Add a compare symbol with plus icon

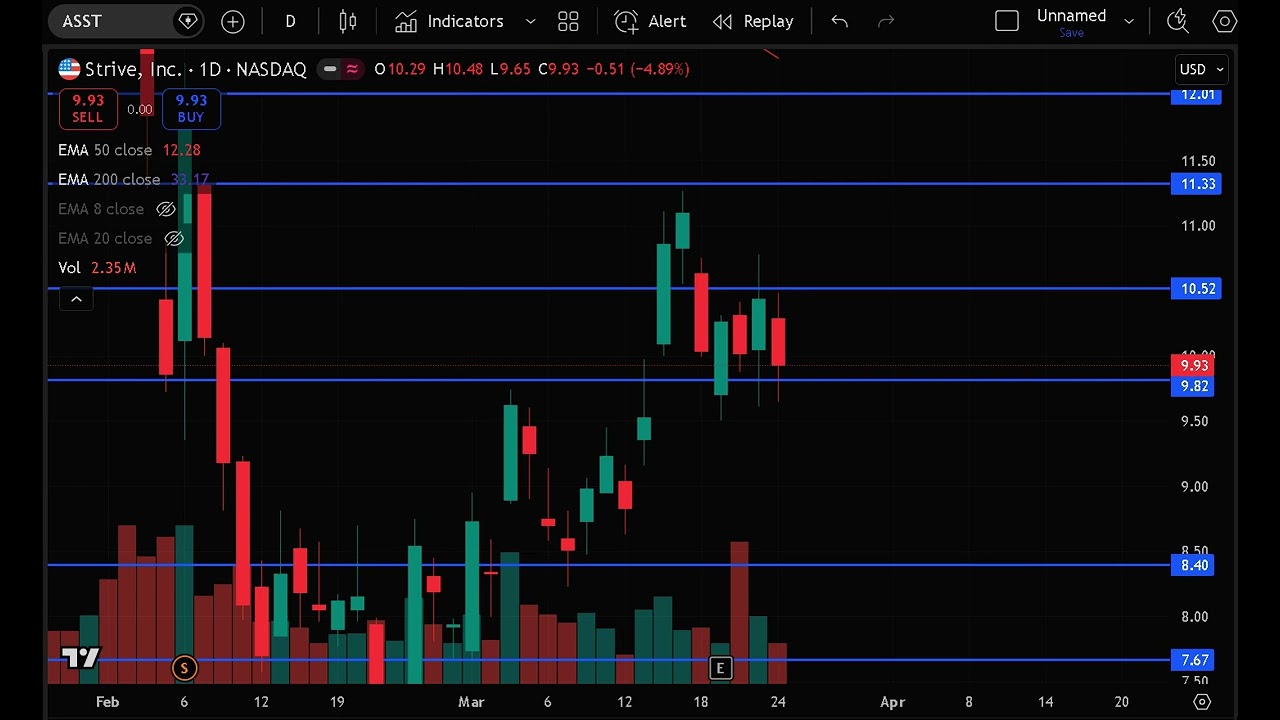click(233, 21)
